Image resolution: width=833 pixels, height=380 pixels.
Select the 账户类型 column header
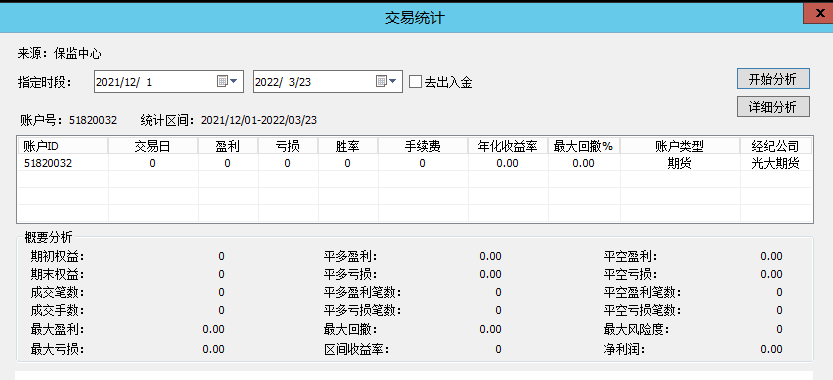680,146
